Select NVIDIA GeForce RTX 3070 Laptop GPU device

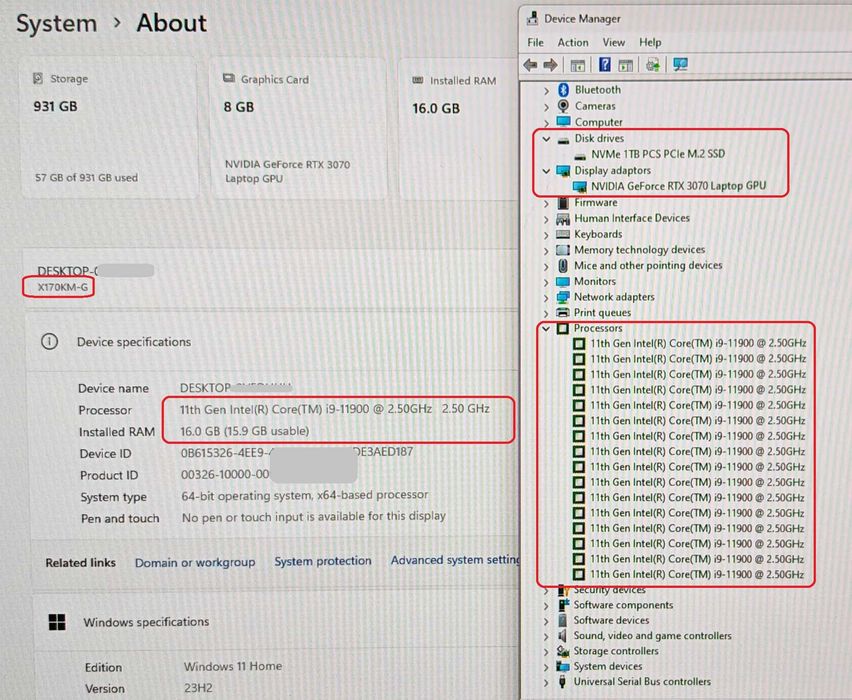(678, 186)
